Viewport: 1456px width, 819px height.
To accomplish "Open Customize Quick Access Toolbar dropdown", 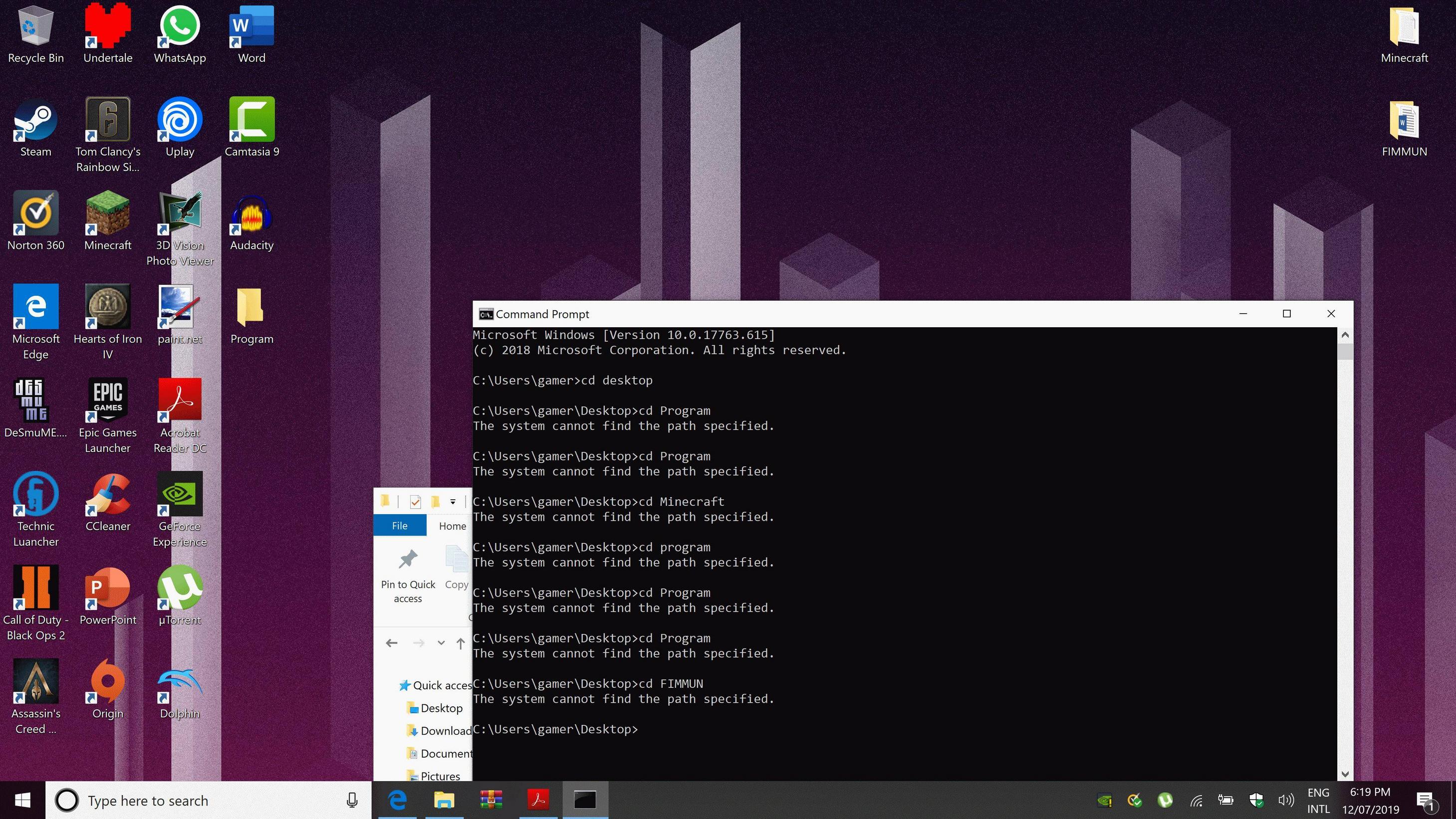I will [x=453, y=502].
